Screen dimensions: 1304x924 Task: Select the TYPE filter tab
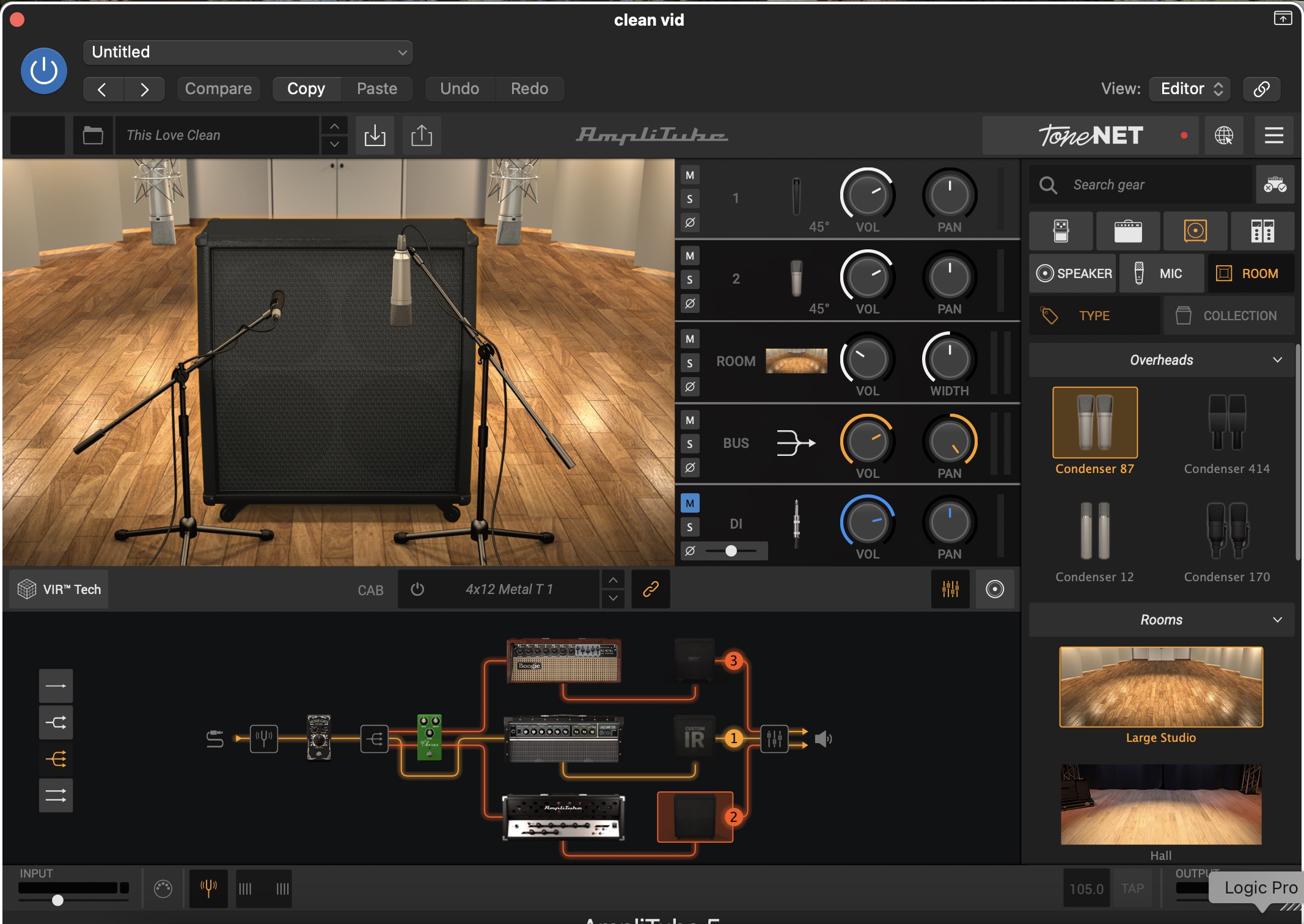tap(1094, 315)
